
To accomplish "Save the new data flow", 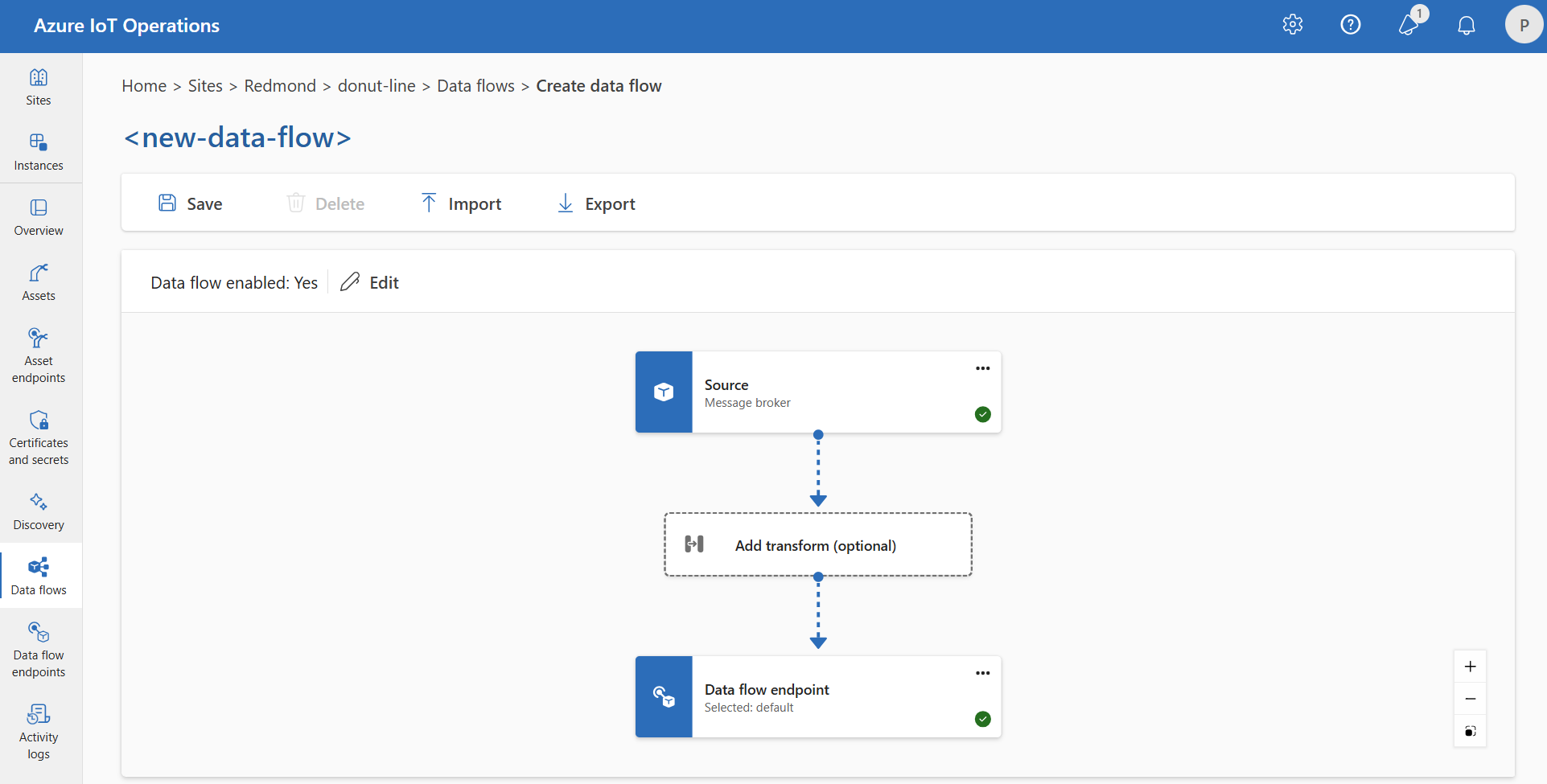I will click(x=190, y=203).
